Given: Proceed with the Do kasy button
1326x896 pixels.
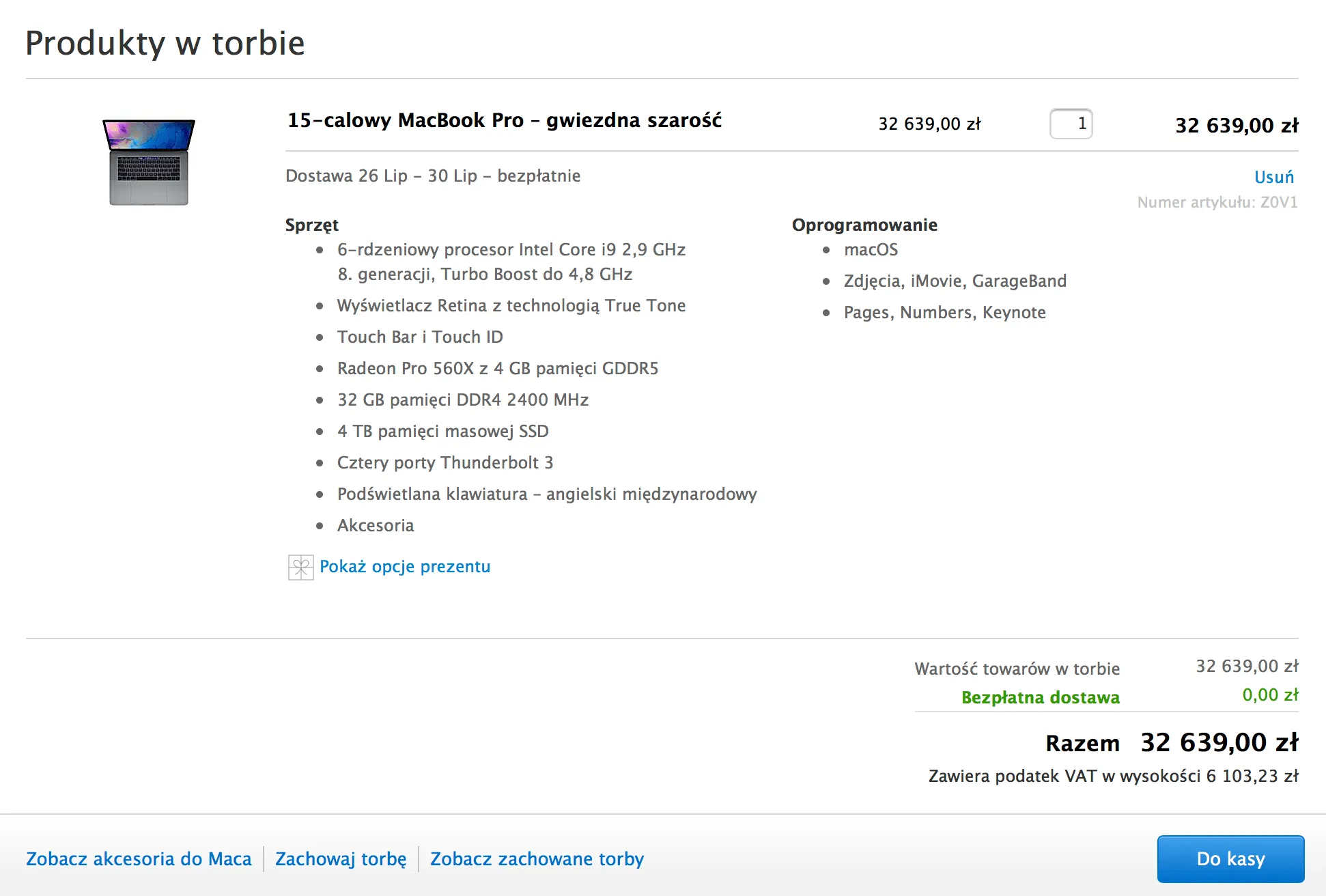Looking at the screenshot, I should click(1230, 858).
